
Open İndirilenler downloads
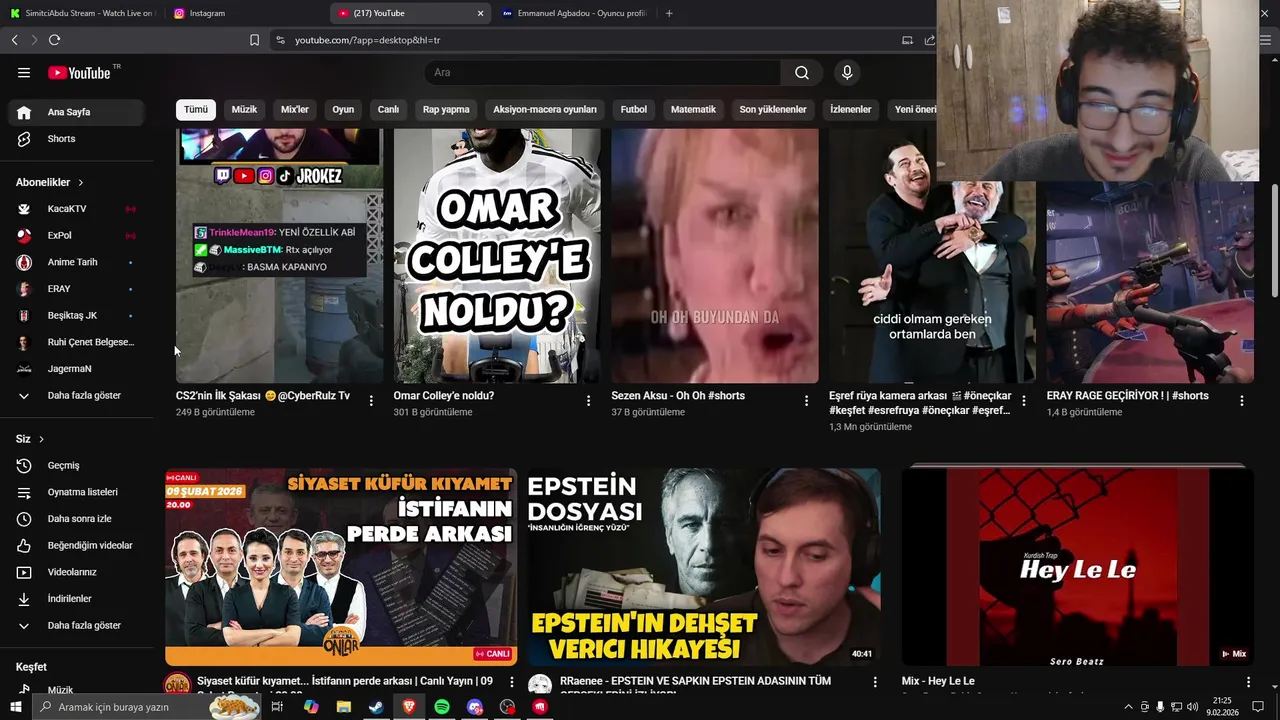click(76, 599)
